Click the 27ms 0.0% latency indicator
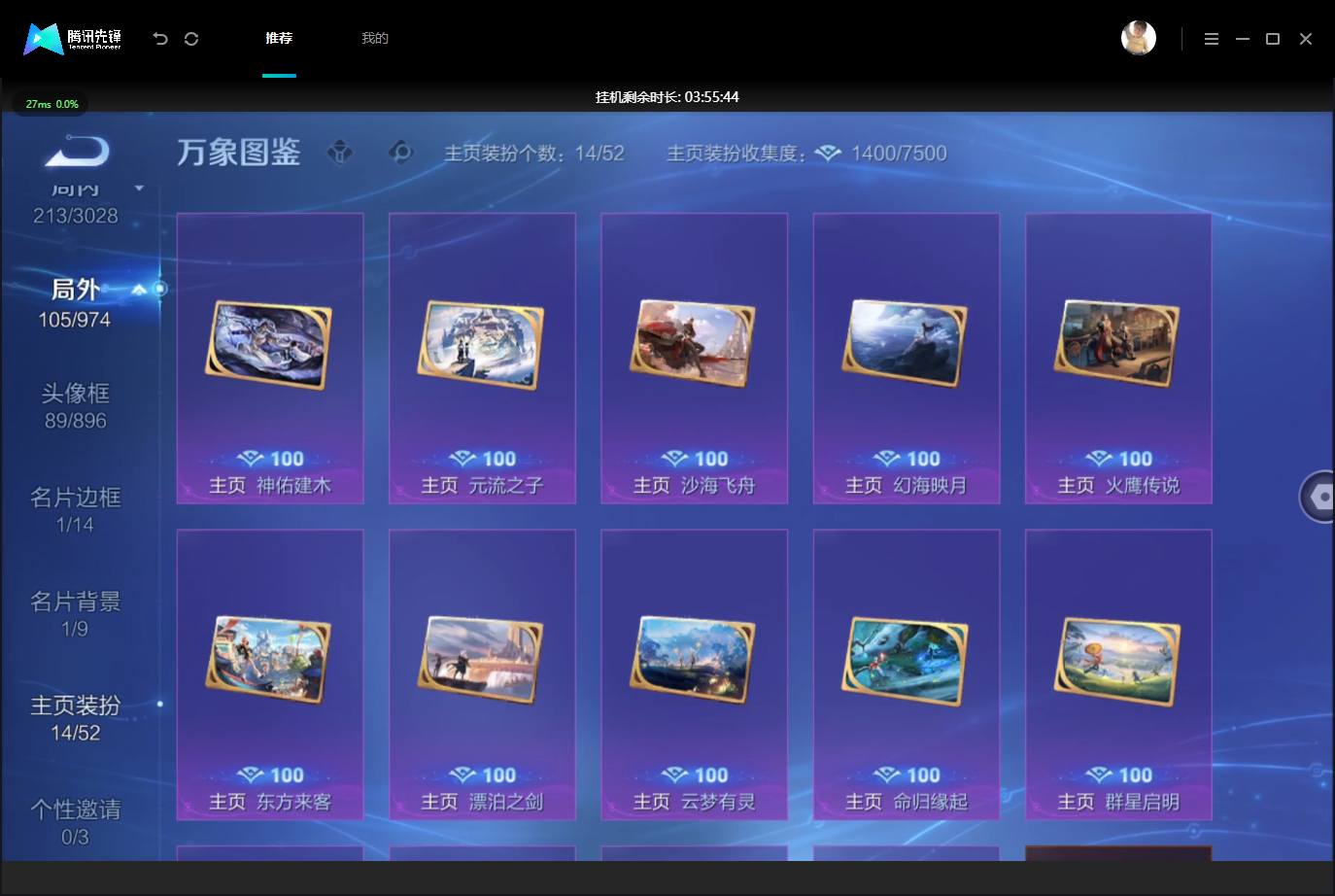The width and height of the screenshot is (1335, 896). (x=51, y=104)
